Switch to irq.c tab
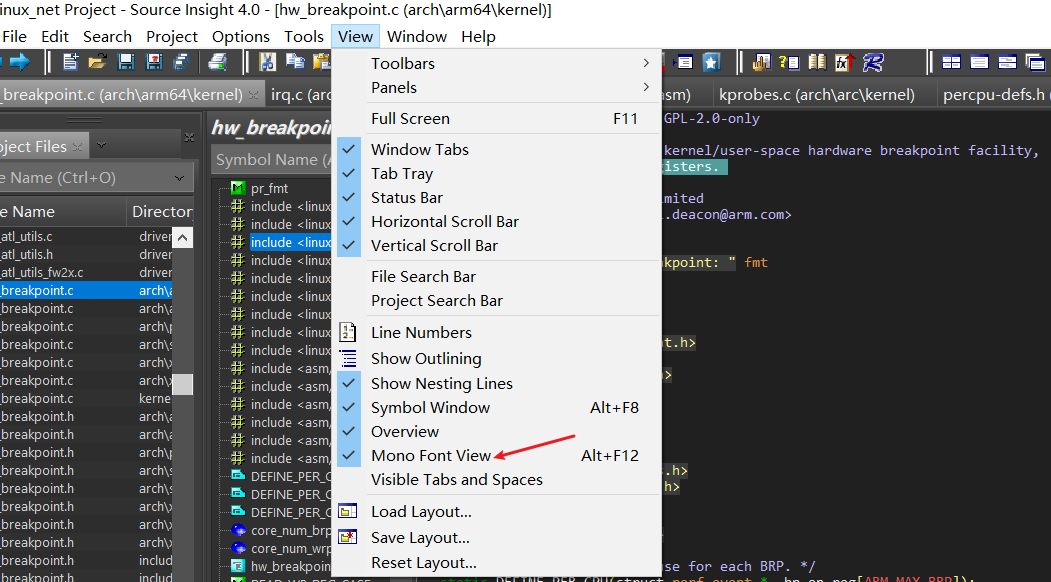The width and height of the screenshot is (1051, 582). 300,95
